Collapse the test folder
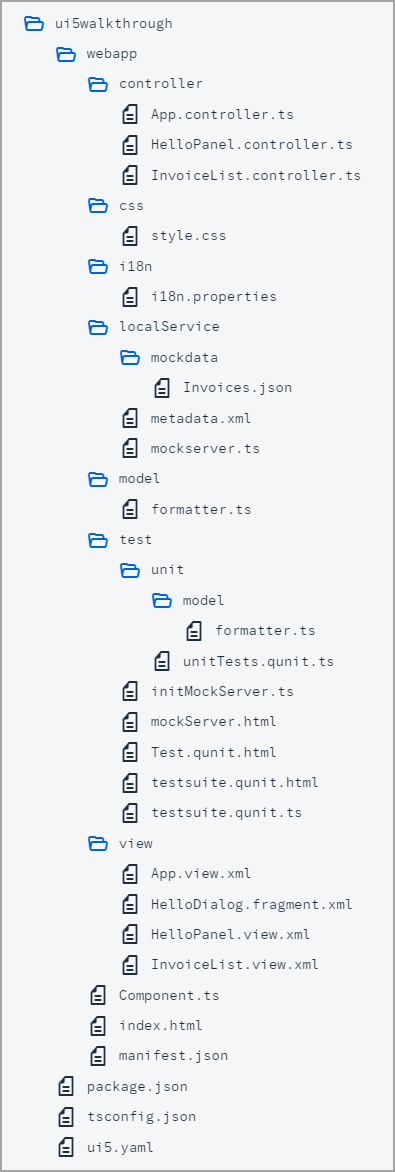Image resolution: width=395 pixels, height=1172 pixels. [99, 539]
